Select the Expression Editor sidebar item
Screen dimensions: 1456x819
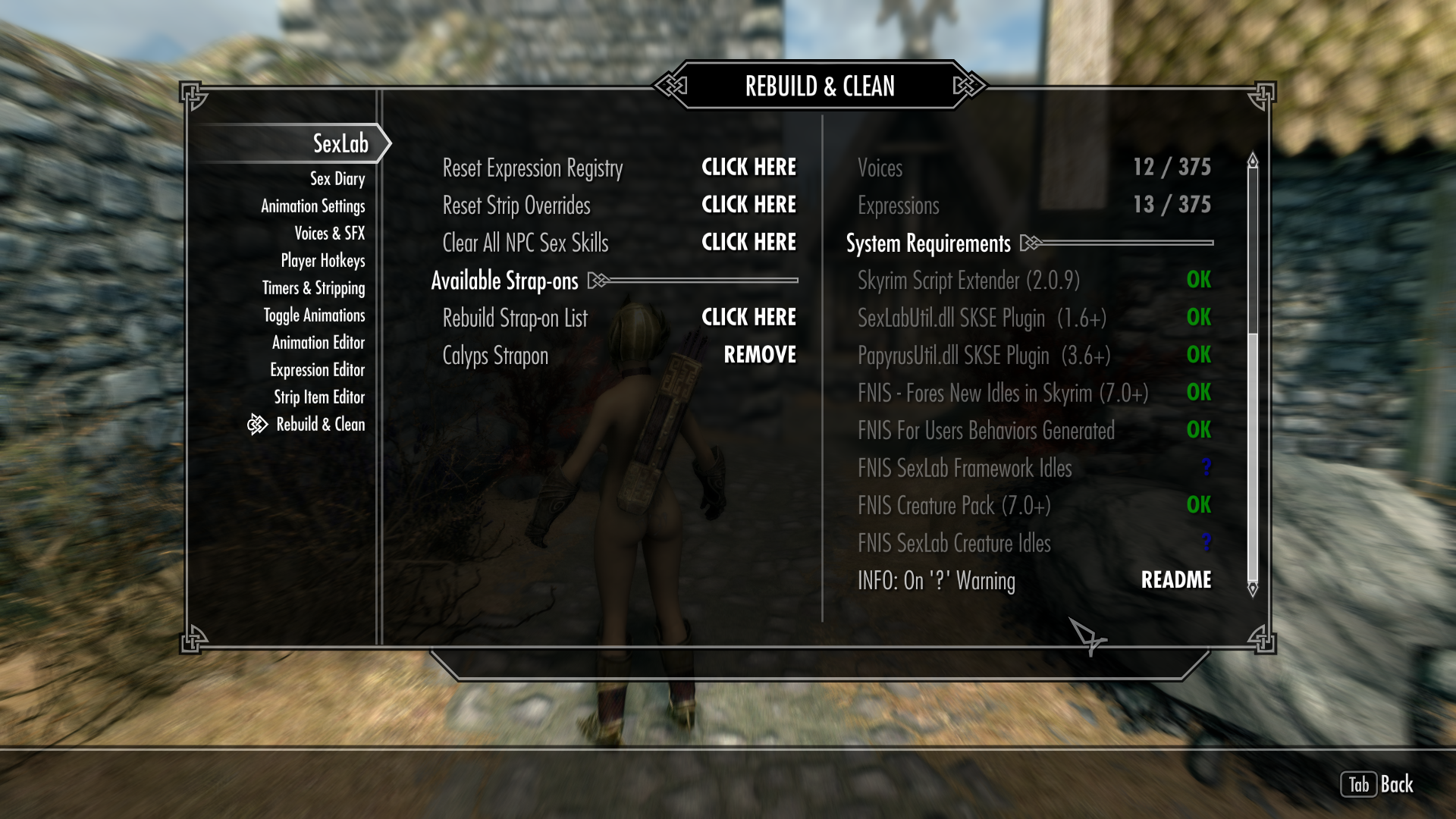point(318,370)
